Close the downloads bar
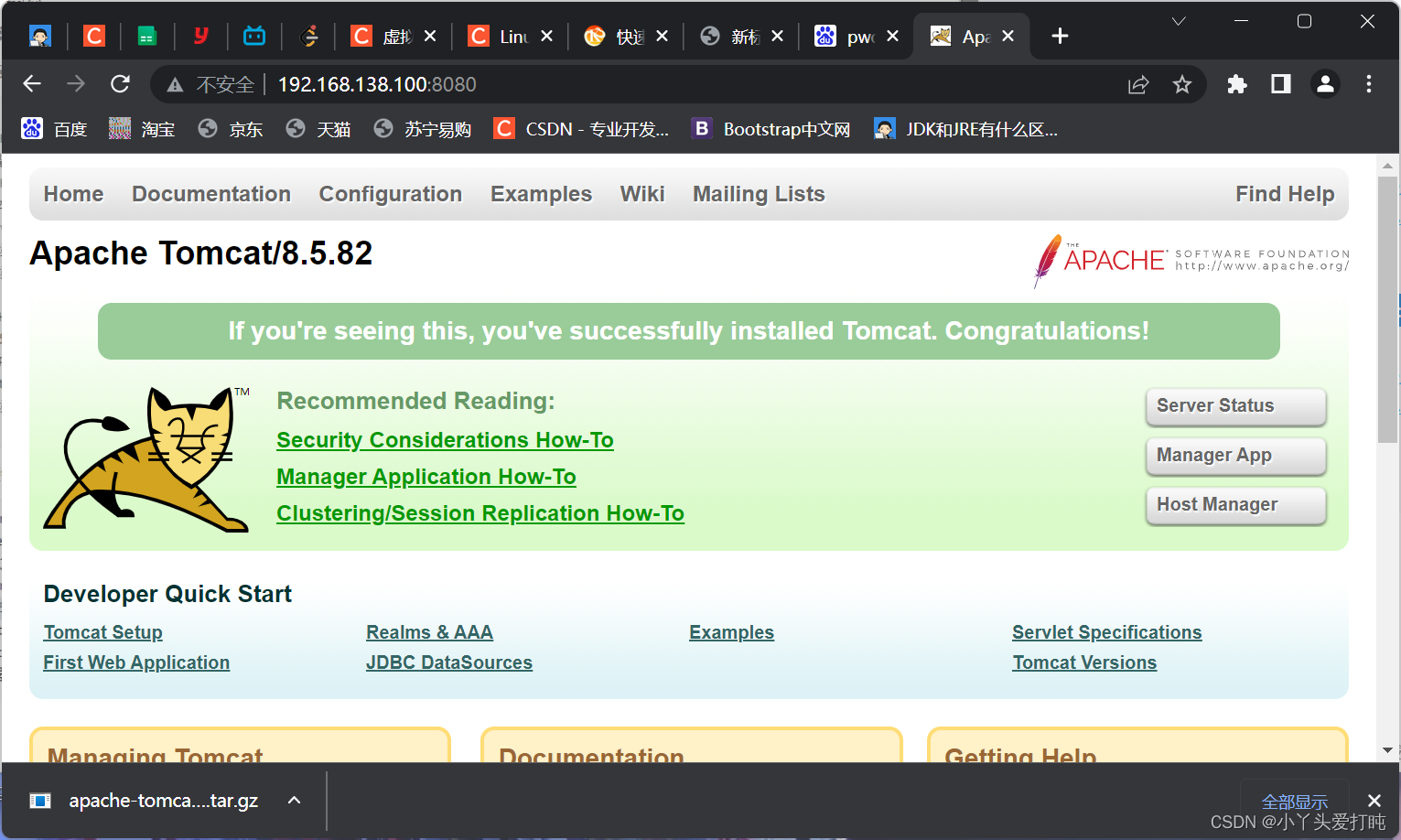Image resolution: width=1401 pixels, height=840 pixels. 1374,801
